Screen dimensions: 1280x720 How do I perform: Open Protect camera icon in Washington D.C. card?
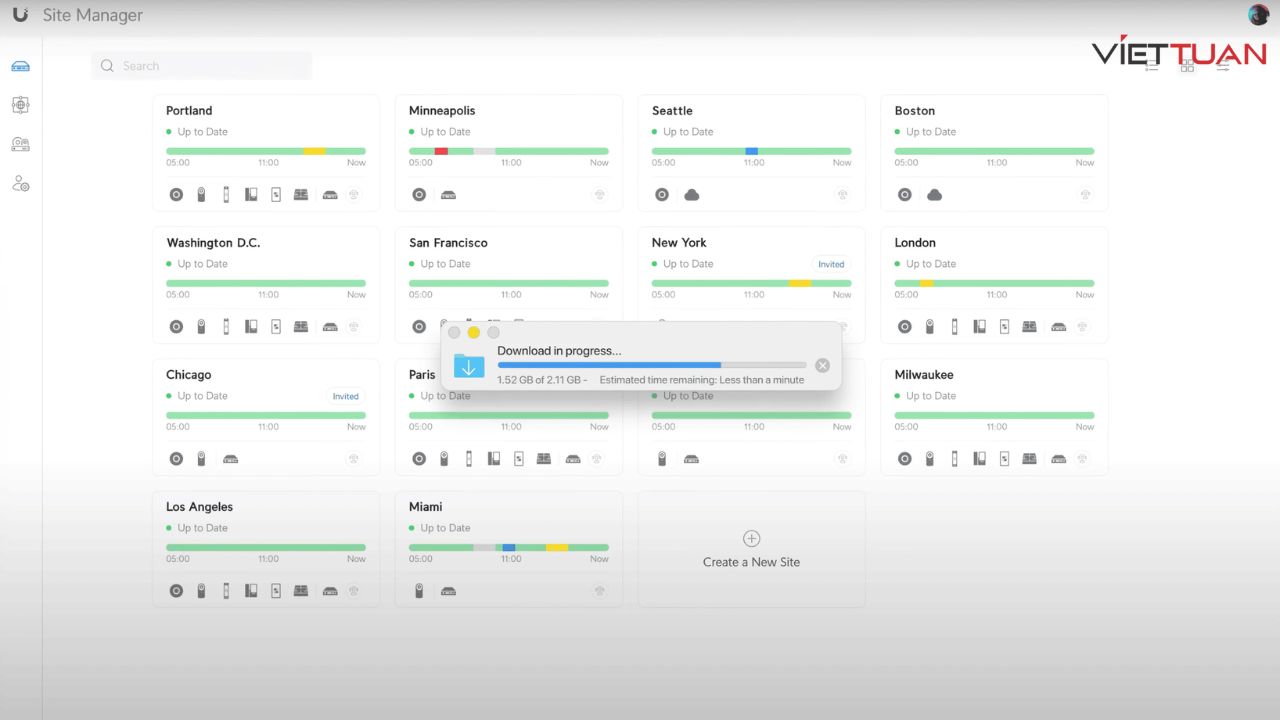click(201, 327)
